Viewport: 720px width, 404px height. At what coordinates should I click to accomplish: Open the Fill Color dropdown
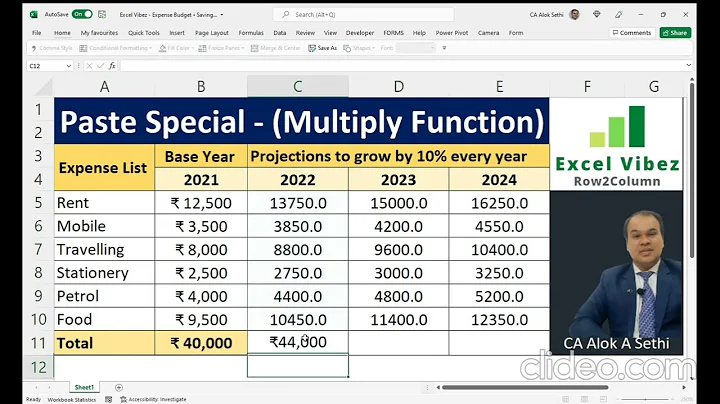[x=176, y=48]
